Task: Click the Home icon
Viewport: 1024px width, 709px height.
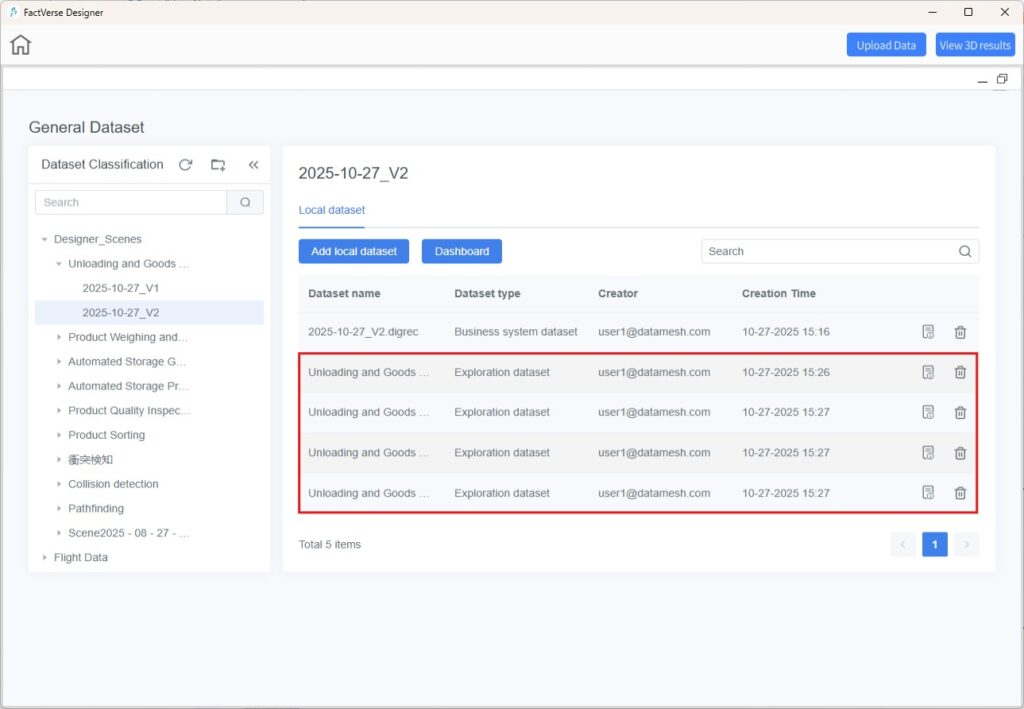Action: click(x=20, y=45)
